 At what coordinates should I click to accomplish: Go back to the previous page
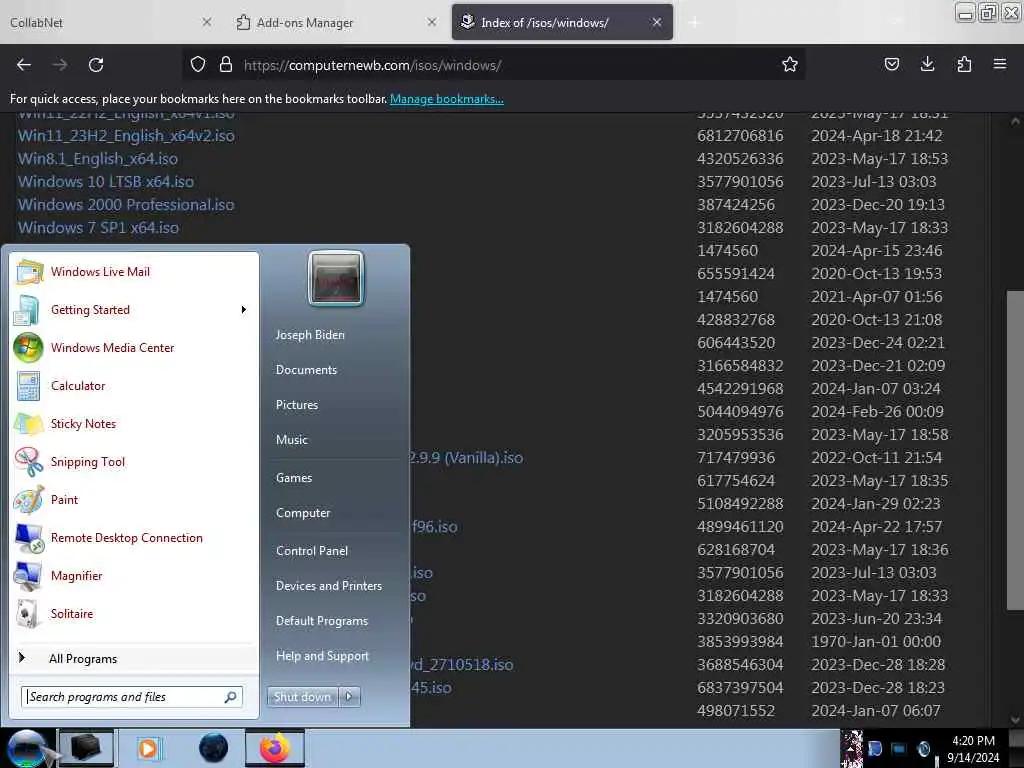tap(24, 65)
